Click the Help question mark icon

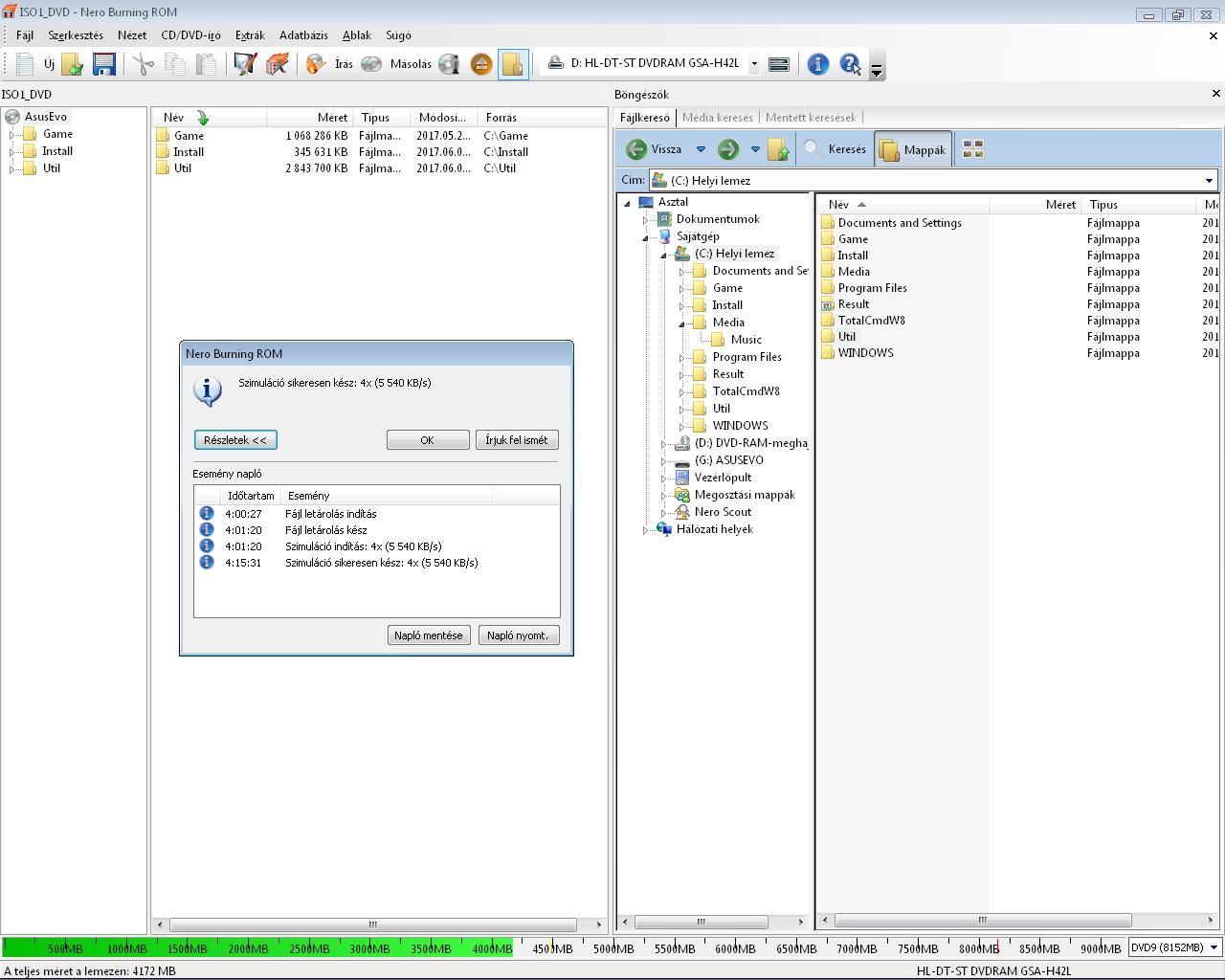tap(849, 64)
